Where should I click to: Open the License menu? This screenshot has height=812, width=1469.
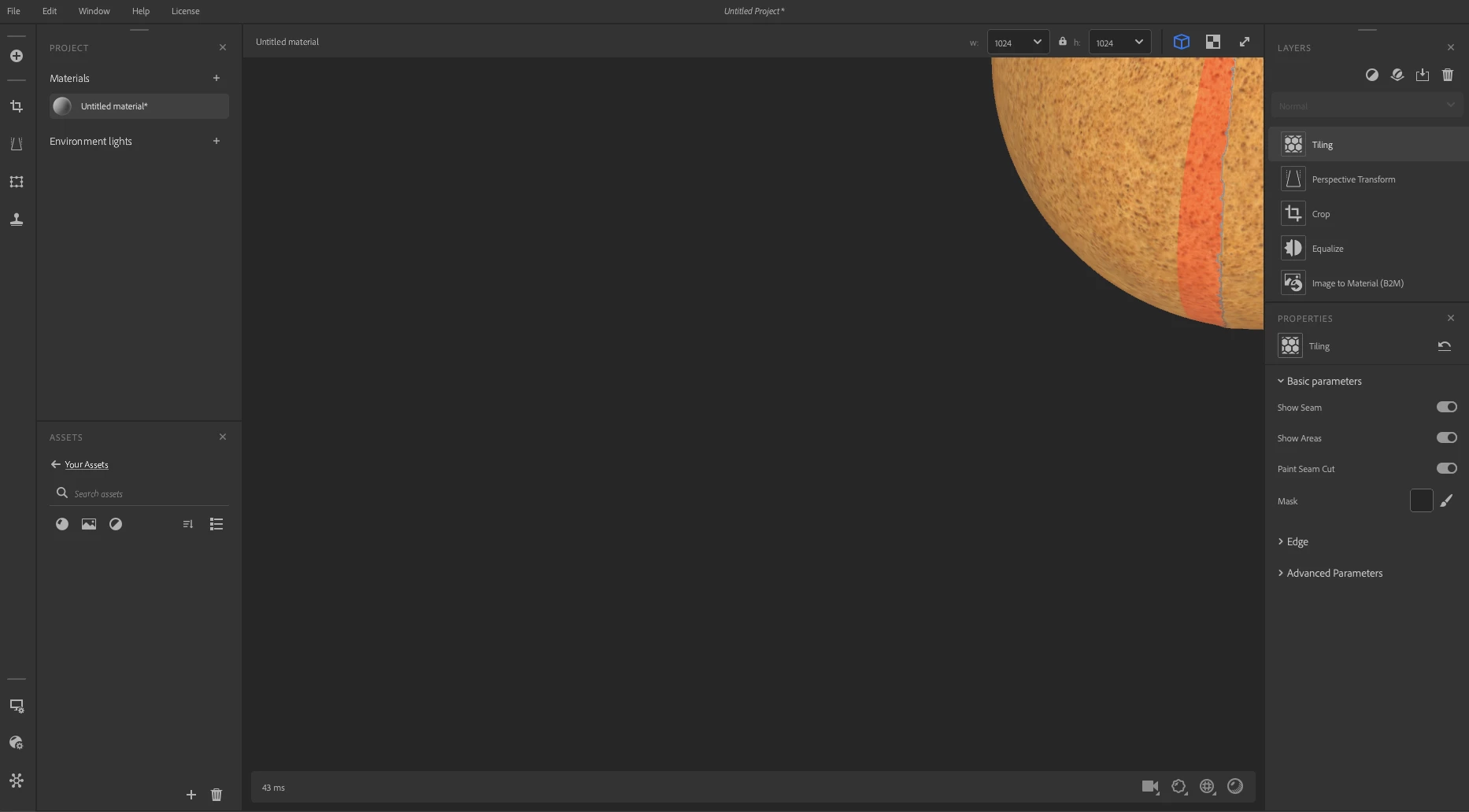(185, 11)
